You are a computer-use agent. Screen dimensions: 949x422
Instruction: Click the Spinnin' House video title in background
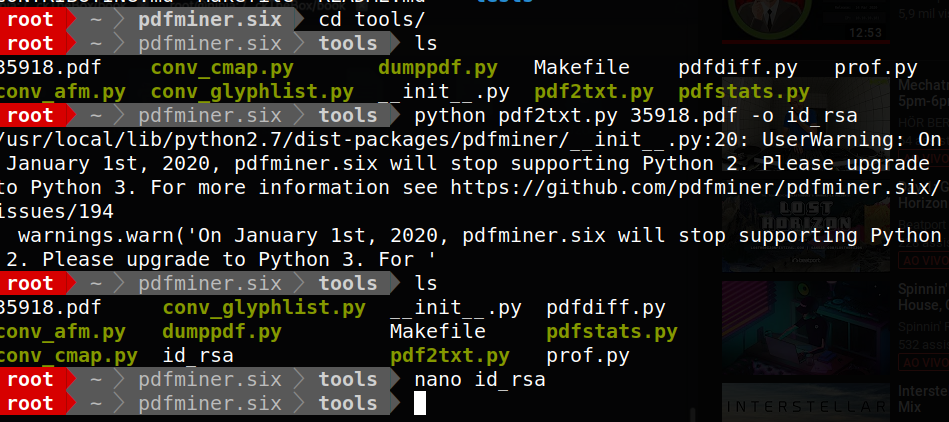click(x=923, y=297)
